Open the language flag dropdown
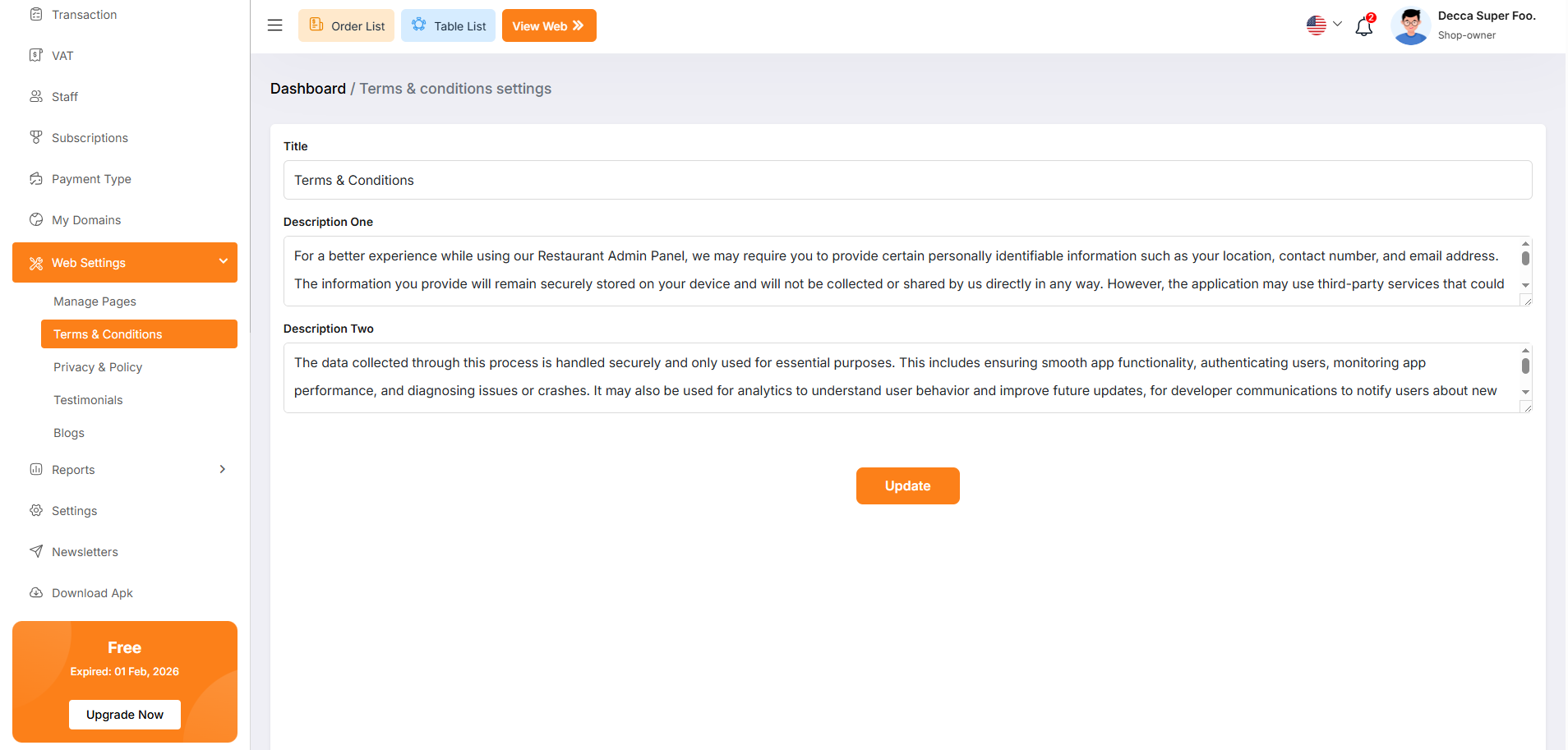Screen dimensions: 1568x750 [1323, 25]
